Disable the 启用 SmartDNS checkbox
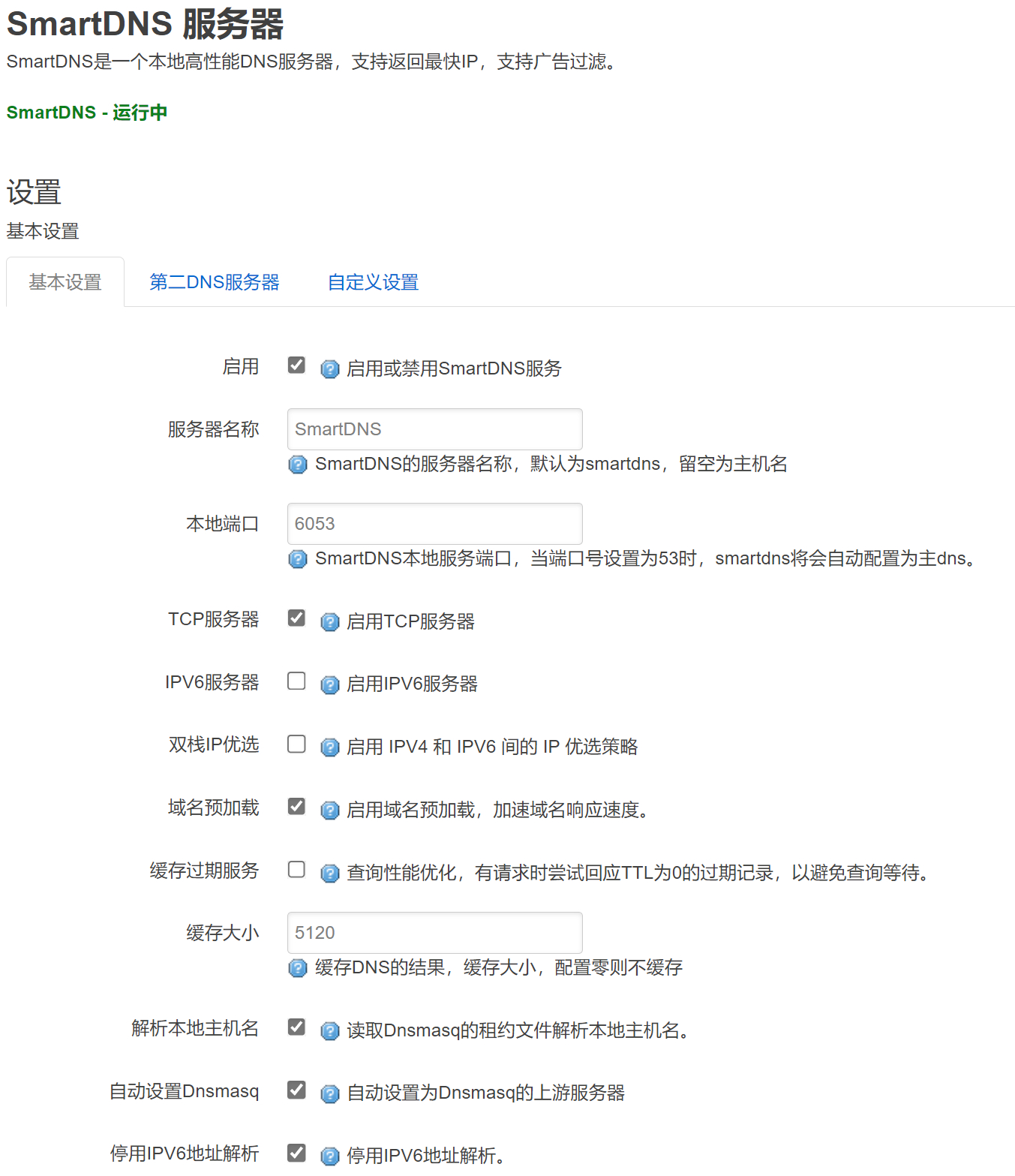1015x1176 pixels. pyautogui.click(x=297, y=365)
